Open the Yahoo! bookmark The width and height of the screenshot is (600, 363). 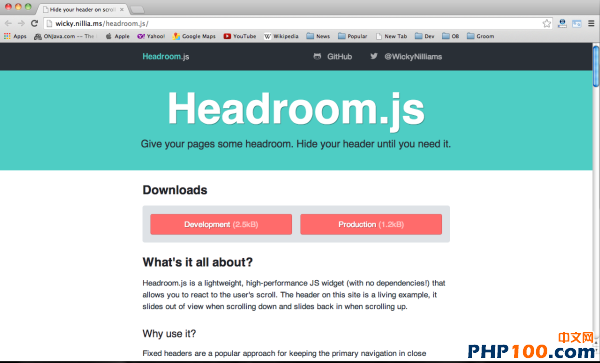151,36
